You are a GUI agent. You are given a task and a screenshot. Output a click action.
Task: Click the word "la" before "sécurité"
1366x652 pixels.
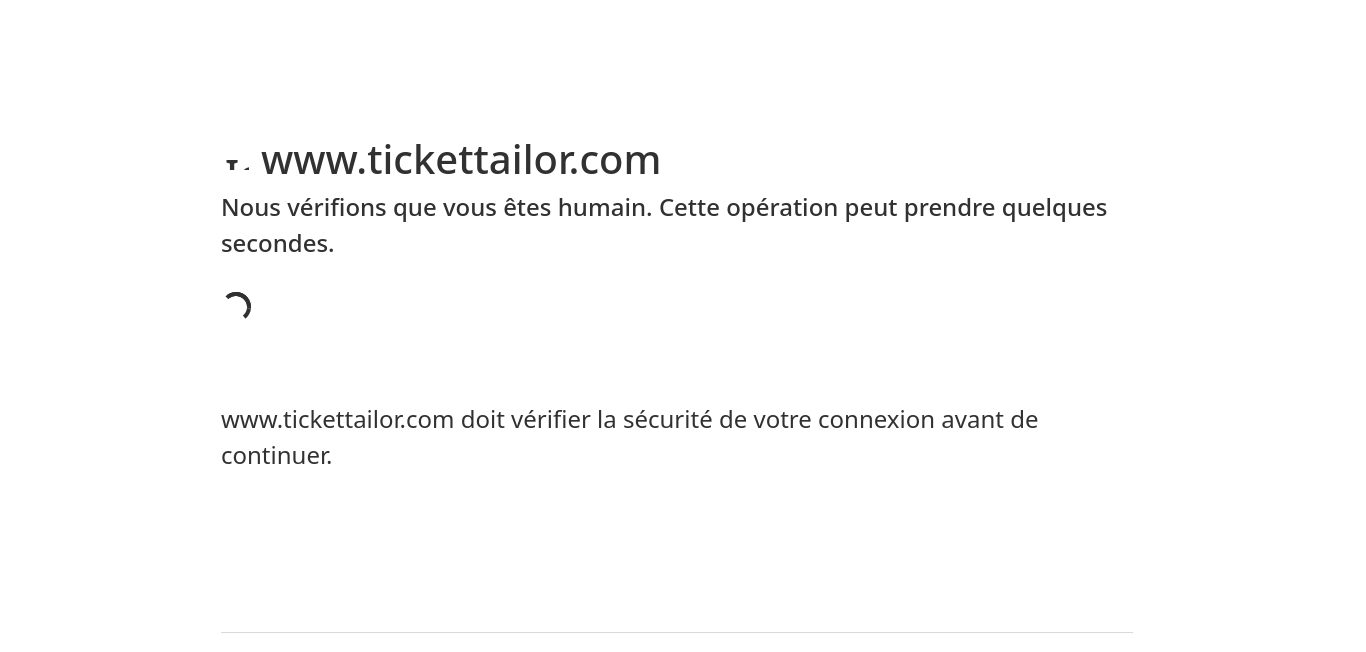[606, 420]
